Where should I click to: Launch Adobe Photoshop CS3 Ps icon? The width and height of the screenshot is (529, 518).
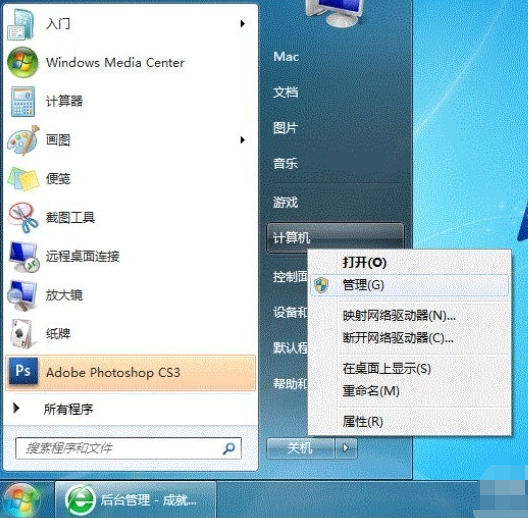pos(23,372)
